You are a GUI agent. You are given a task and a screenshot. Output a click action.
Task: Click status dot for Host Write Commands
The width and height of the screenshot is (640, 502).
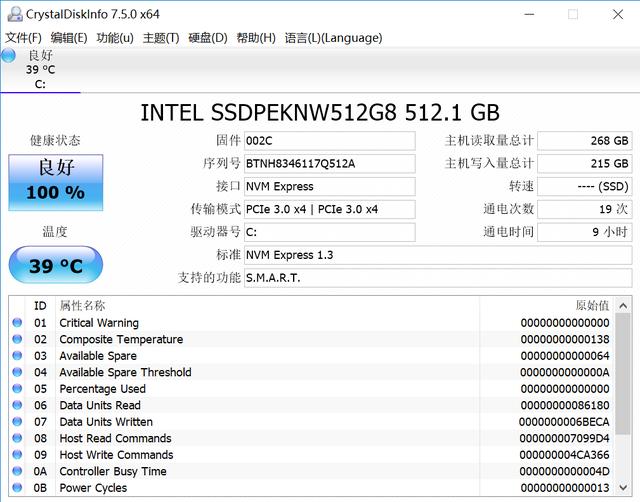click(17, 454)
